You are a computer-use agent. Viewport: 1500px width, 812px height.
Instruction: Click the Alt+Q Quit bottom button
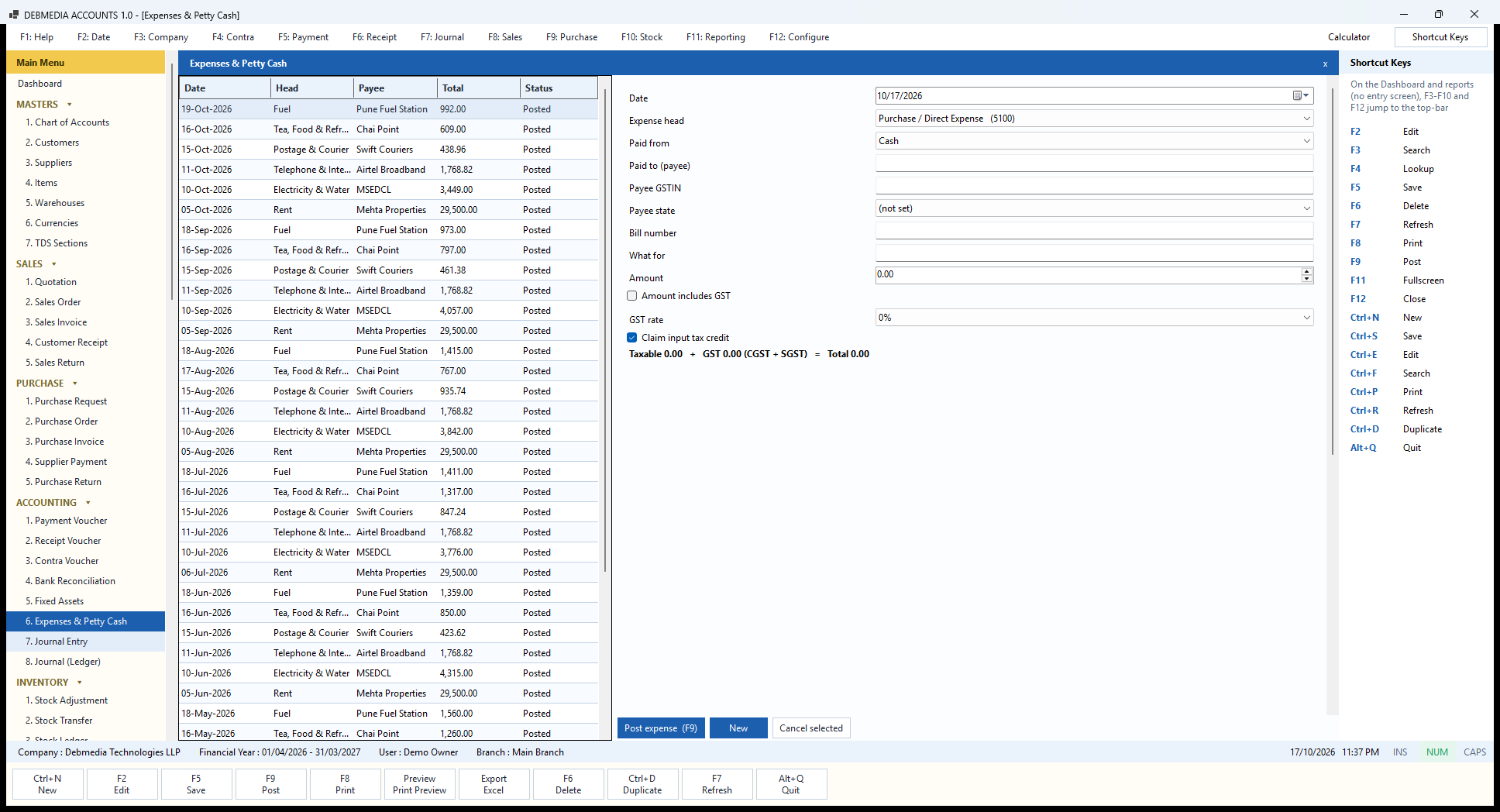pos(791,784)
